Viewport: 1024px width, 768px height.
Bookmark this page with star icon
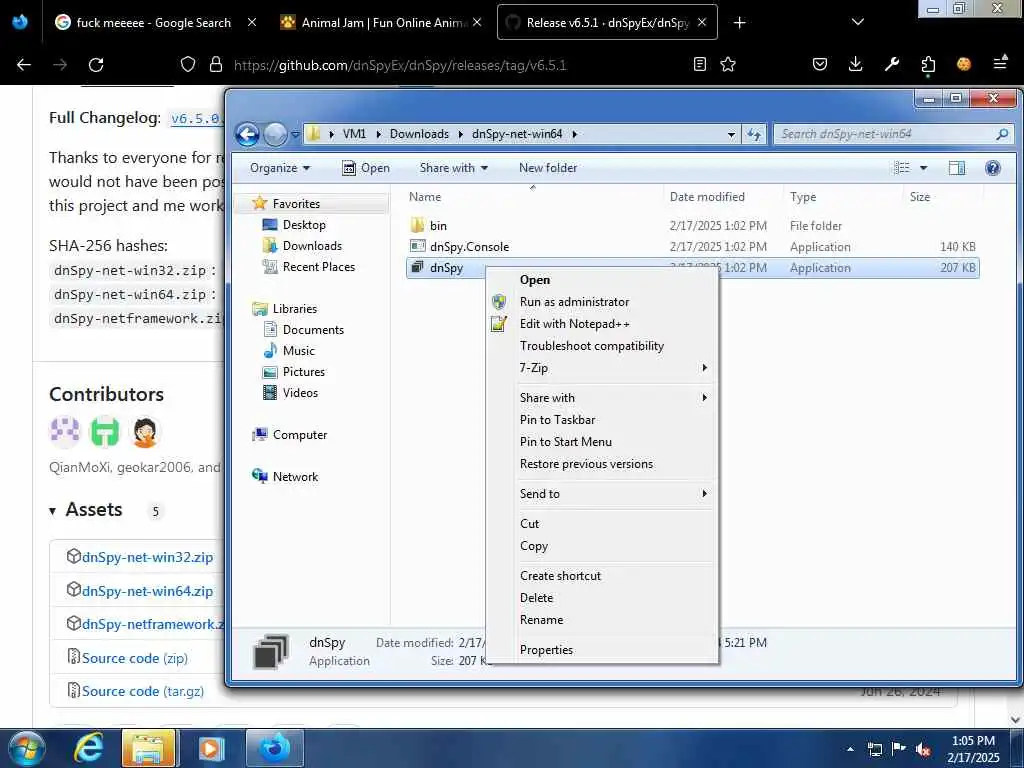(x=728, y=64)
